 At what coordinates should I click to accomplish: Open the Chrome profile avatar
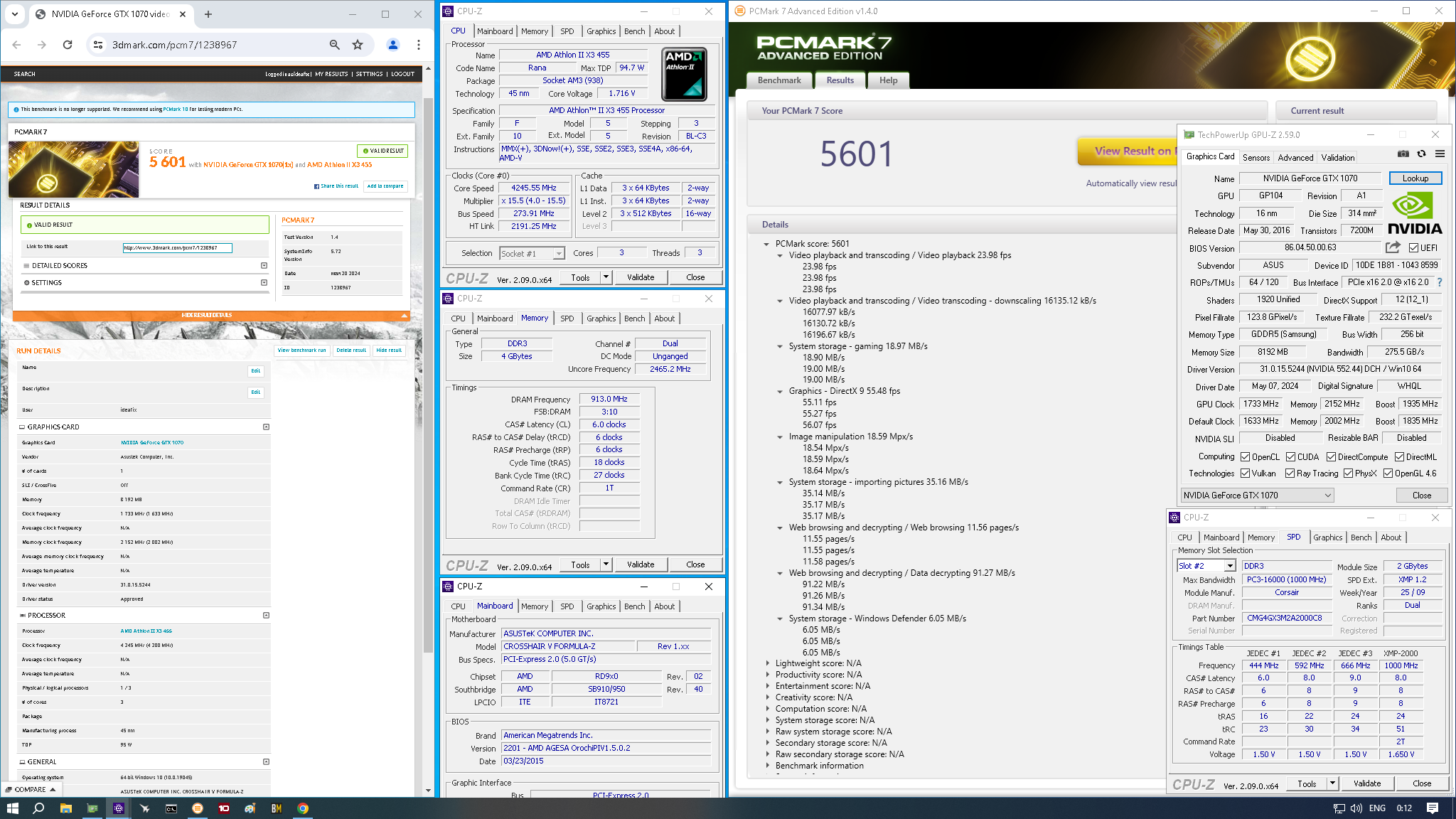pyautogui.click(x=392, y=45)
